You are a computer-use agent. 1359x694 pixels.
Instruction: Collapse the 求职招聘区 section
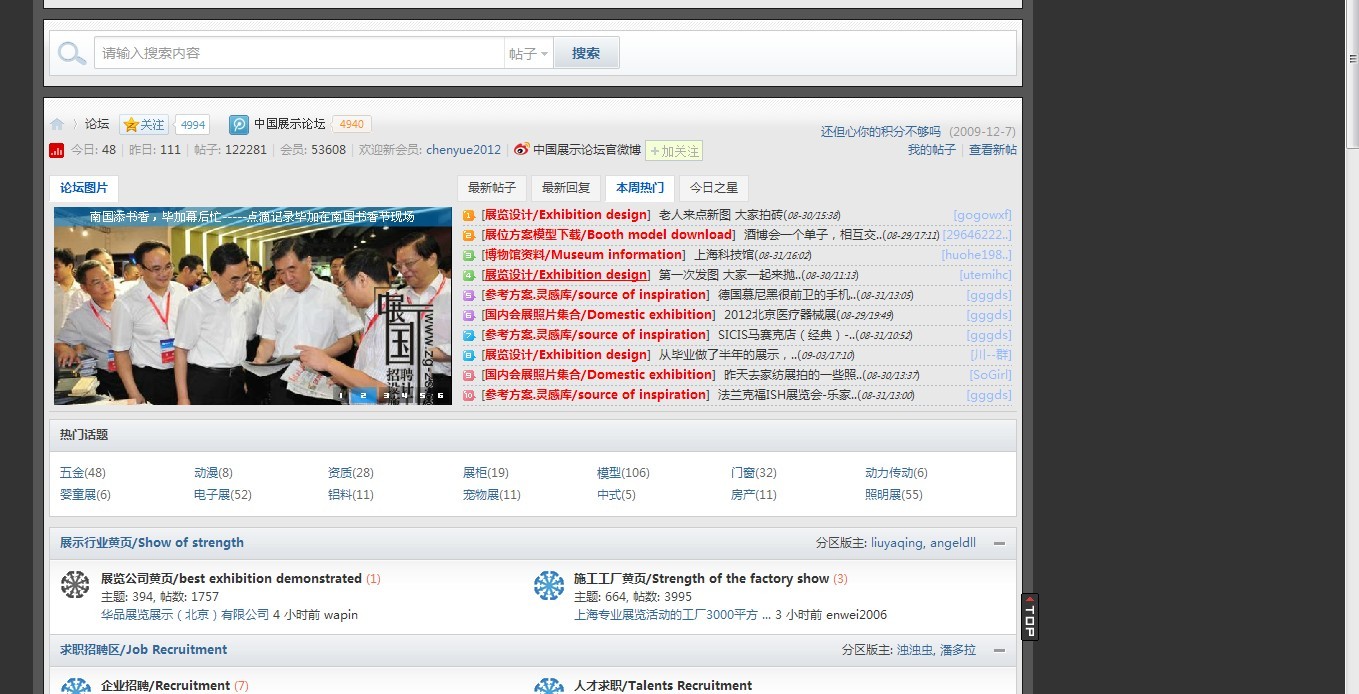point(999,650)
